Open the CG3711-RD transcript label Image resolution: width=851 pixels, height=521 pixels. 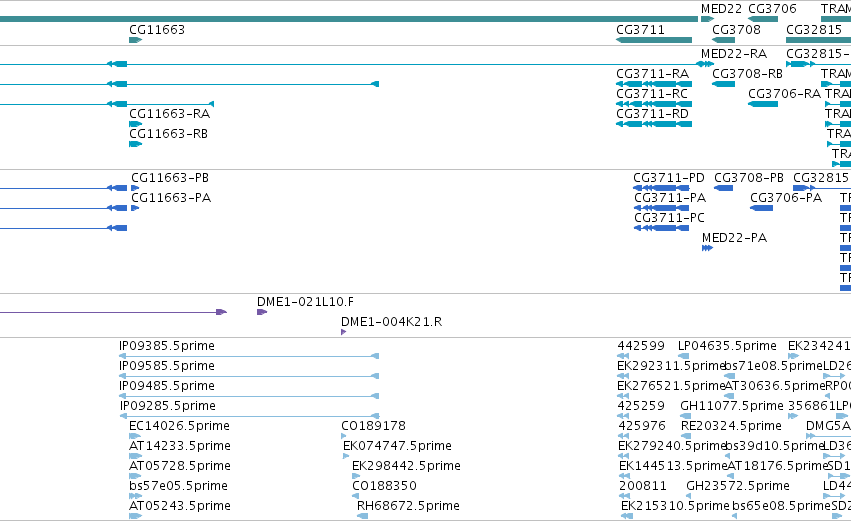(652, 114)
